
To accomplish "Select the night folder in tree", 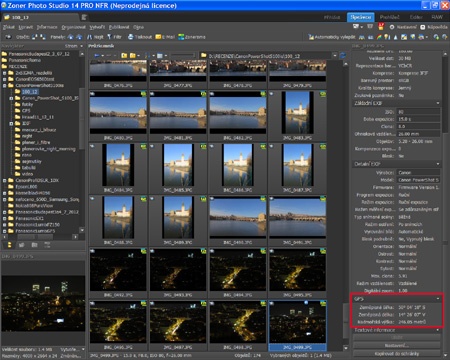I will click(x=27, y=136).
